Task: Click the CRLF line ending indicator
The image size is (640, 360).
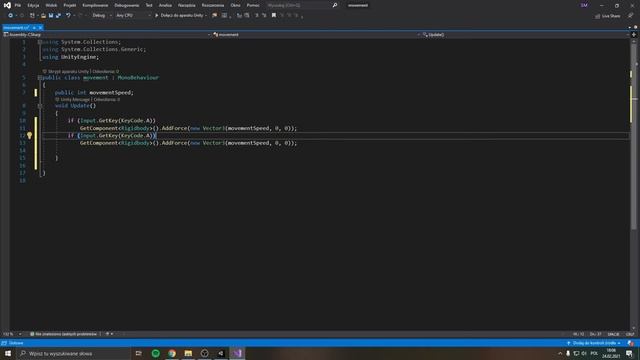Action: pos(630,334)
